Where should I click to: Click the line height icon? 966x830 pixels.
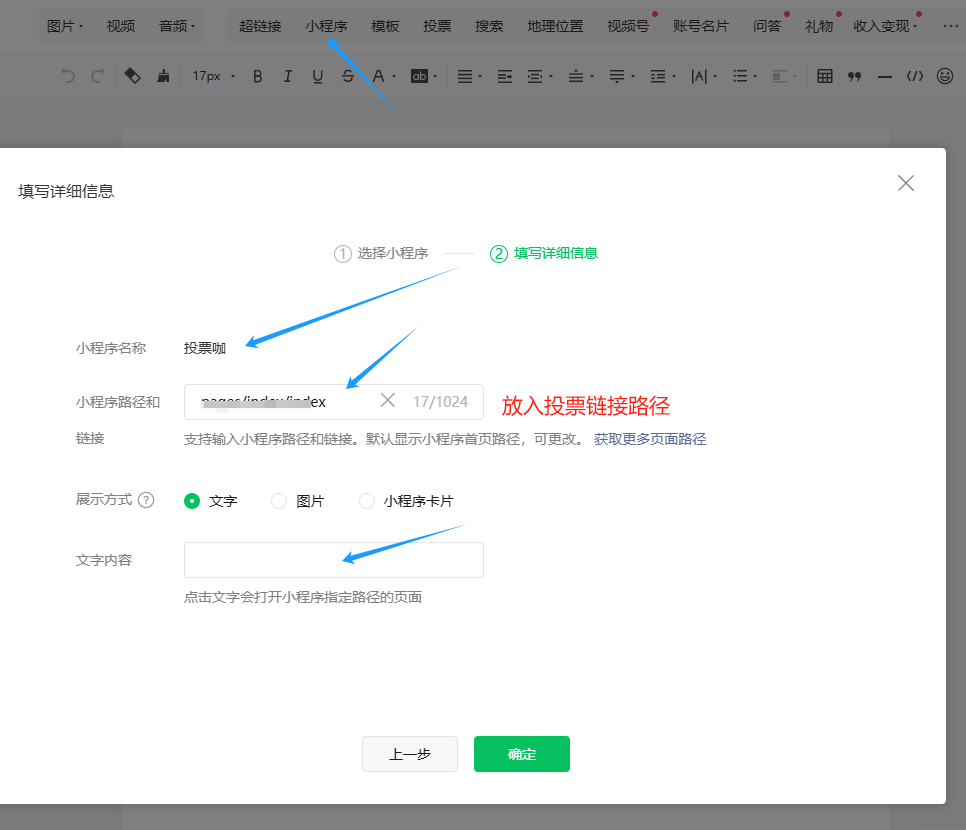click(x=658, y=76)
